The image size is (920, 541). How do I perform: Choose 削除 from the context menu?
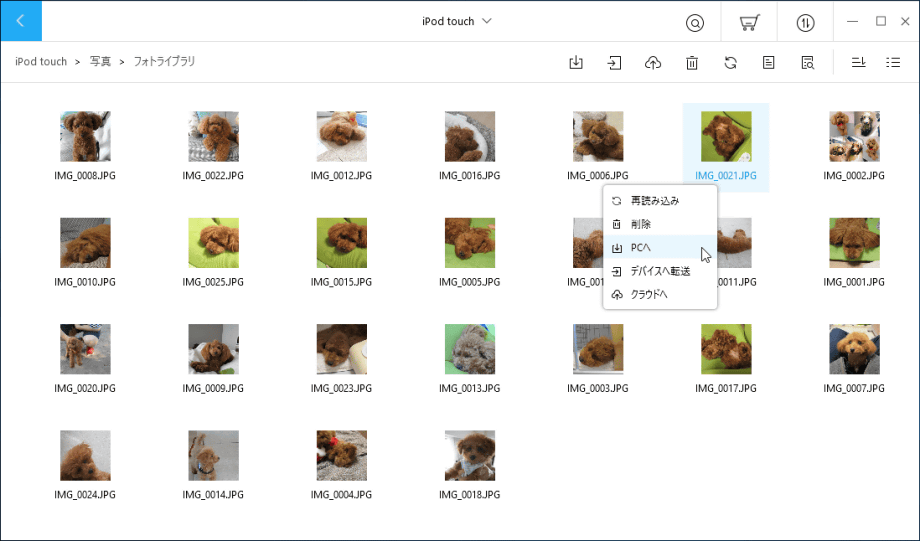point(641,225)
